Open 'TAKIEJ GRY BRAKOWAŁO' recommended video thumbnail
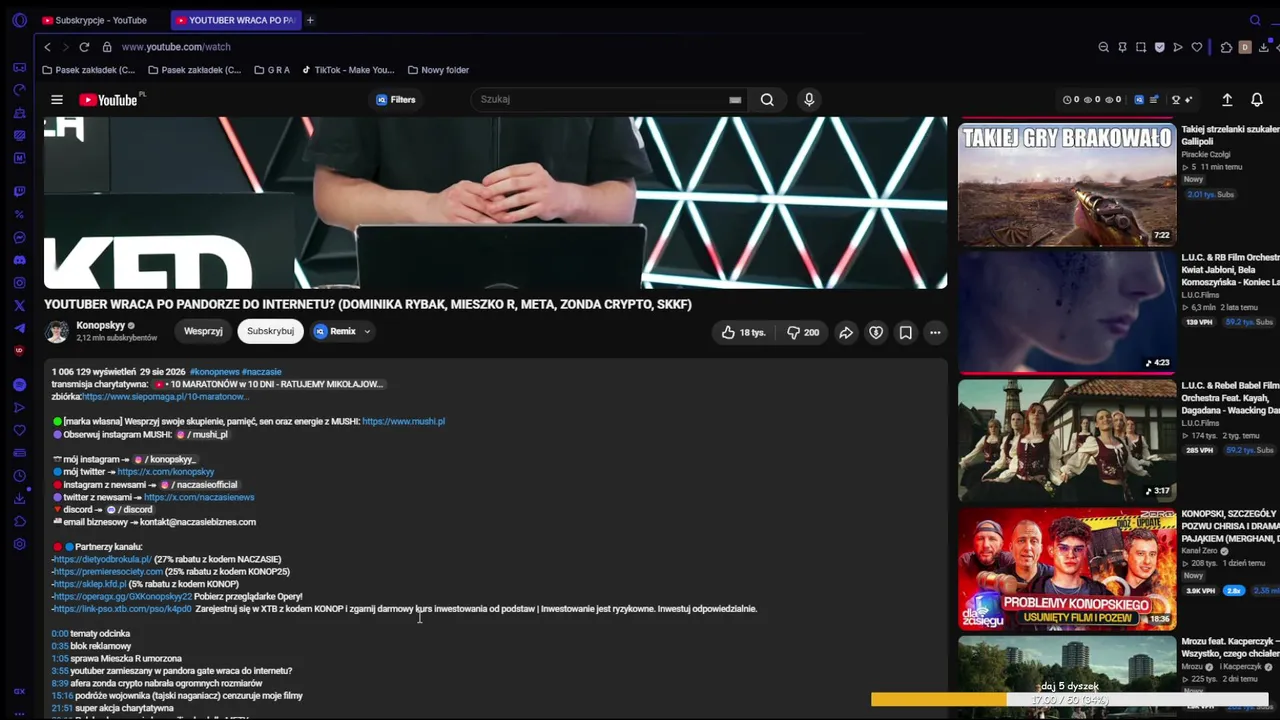1280x720 pixels. [x=1067, y=184]
